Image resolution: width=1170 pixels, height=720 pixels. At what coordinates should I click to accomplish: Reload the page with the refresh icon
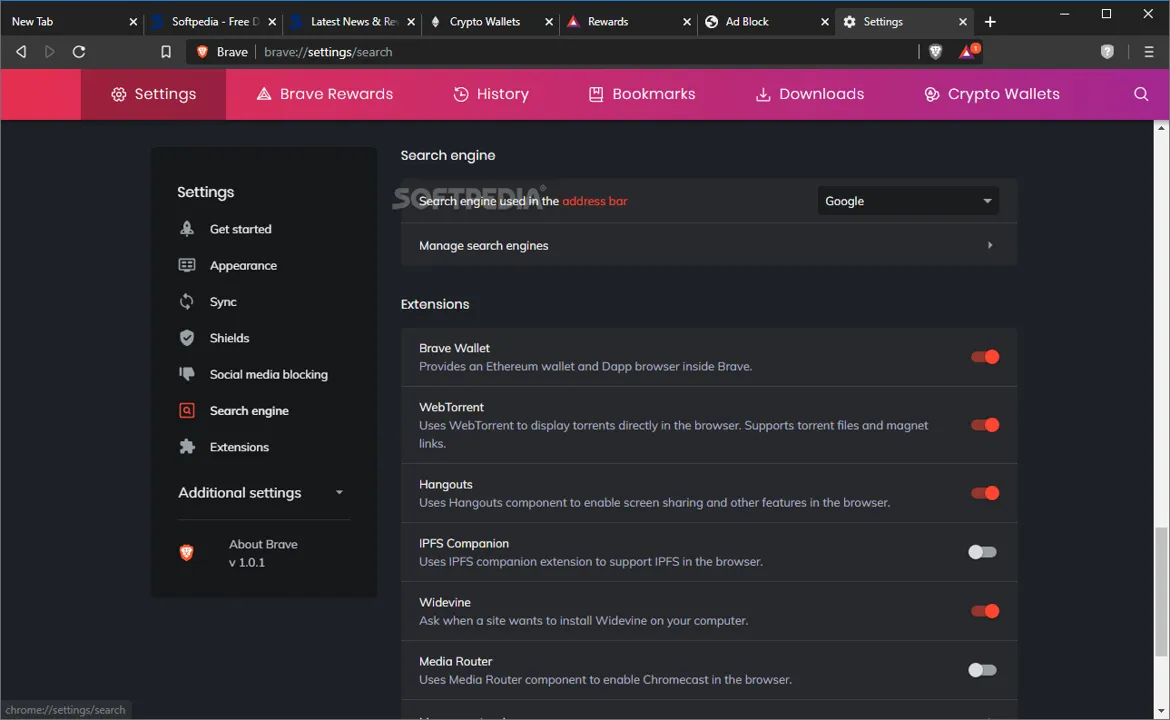[x=78, y=51]
